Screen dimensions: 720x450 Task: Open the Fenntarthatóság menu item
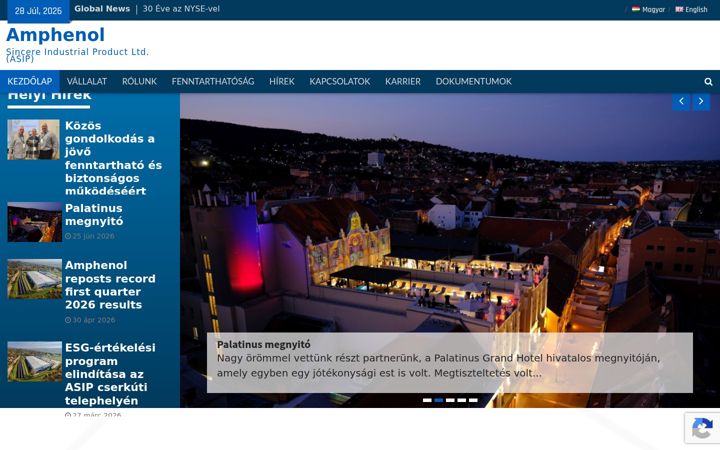point(213,81)
